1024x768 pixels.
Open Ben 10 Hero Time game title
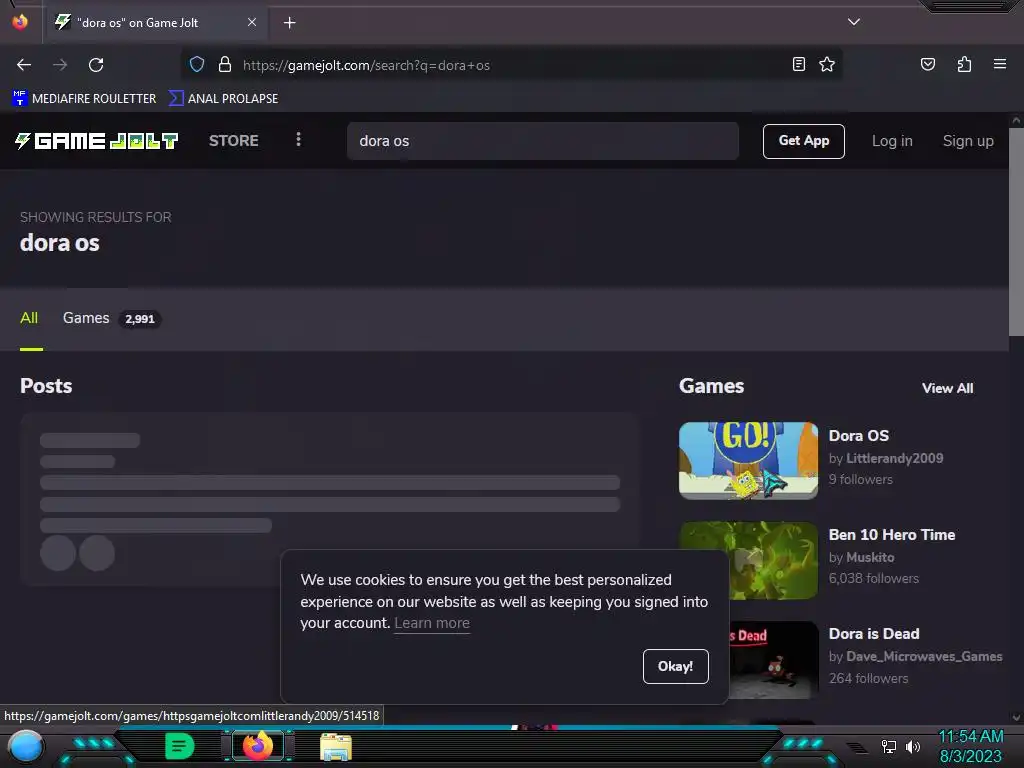[891, 535]
